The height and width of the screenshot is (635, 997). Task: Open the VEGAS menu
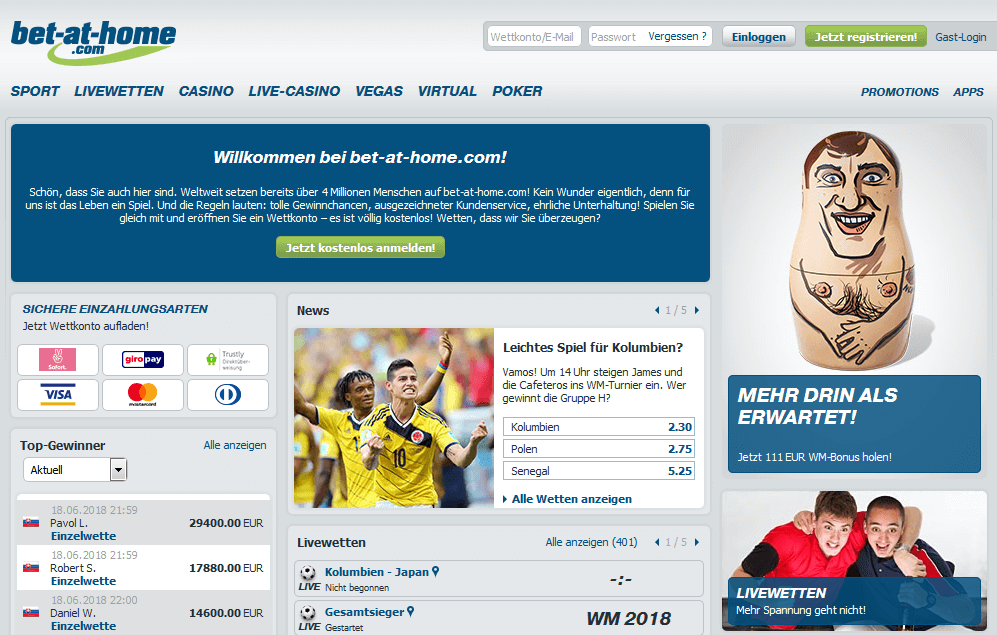(x=379, y=92)
